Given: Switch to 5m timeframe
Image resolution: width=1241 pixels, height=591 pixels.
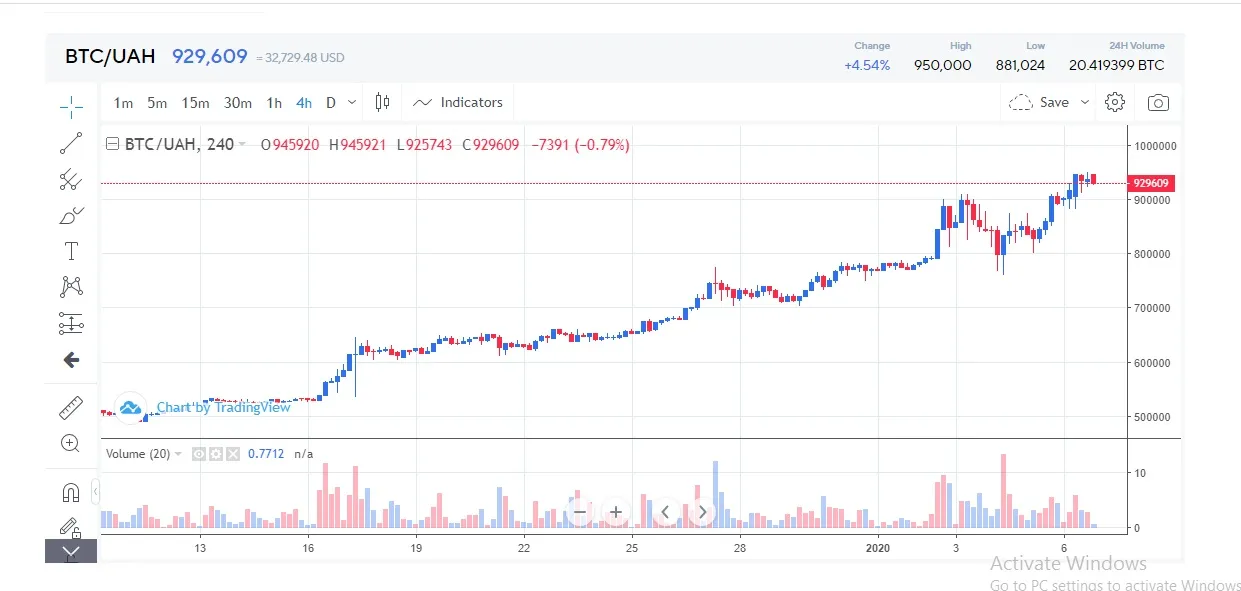Looking at the screenshot, I should (157, 103).
